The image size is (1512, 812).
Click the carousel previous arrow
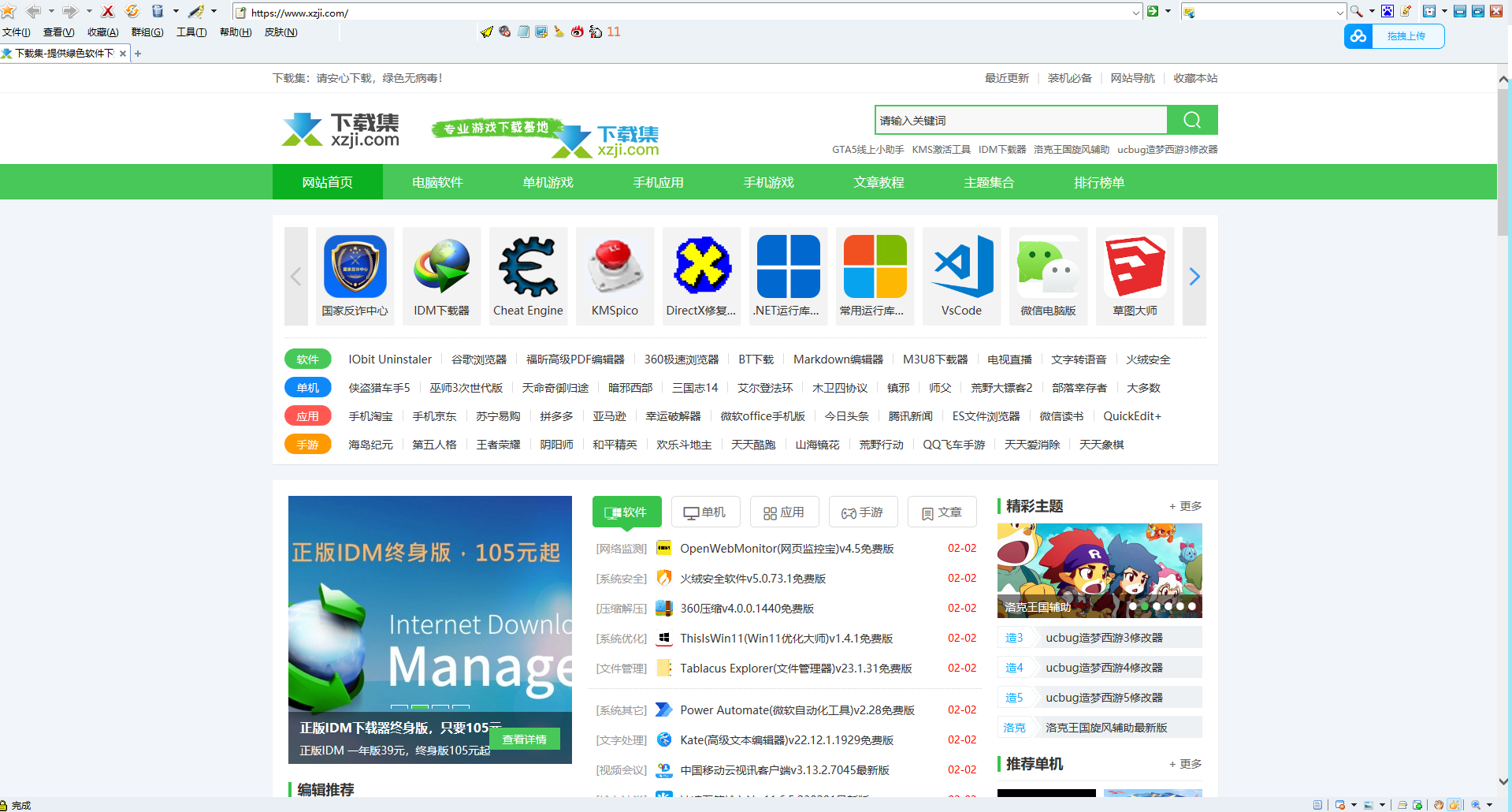tap(296, 276)
